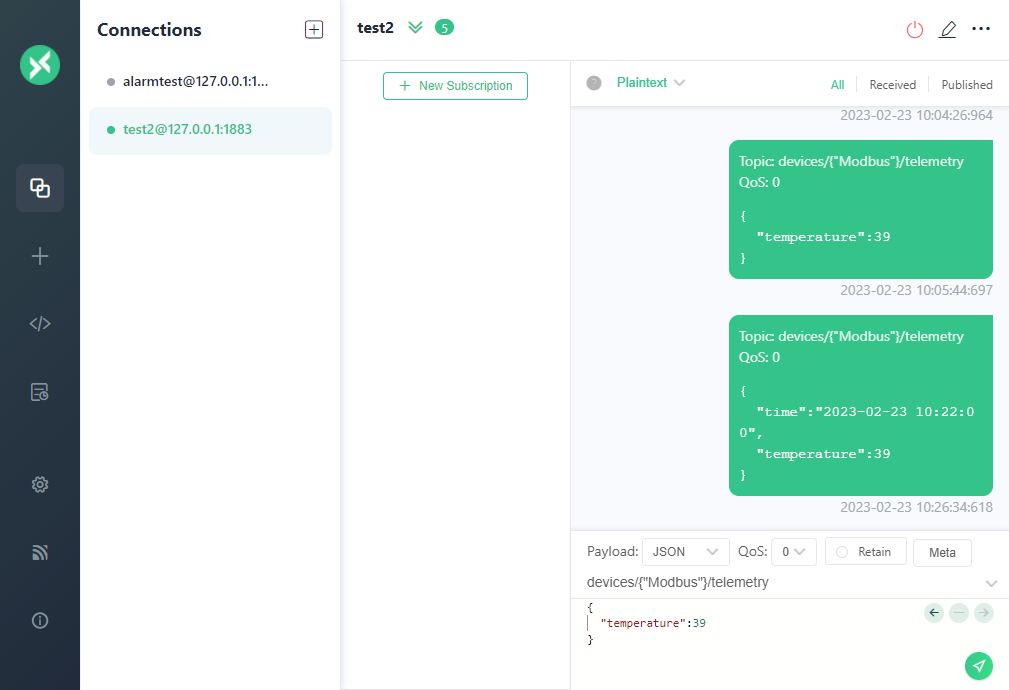Switch to the Received messages tab
The image size is (1009, 690).
coord(892,85)
